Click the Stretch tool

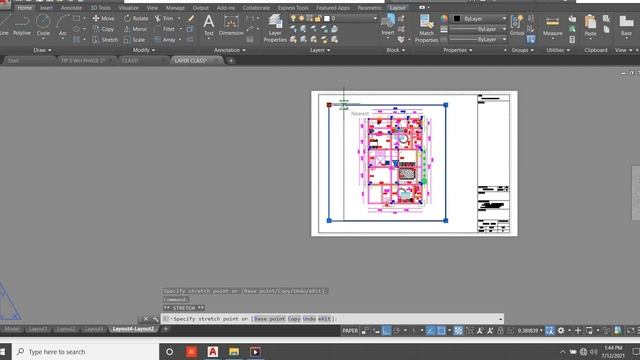point(105,40)
